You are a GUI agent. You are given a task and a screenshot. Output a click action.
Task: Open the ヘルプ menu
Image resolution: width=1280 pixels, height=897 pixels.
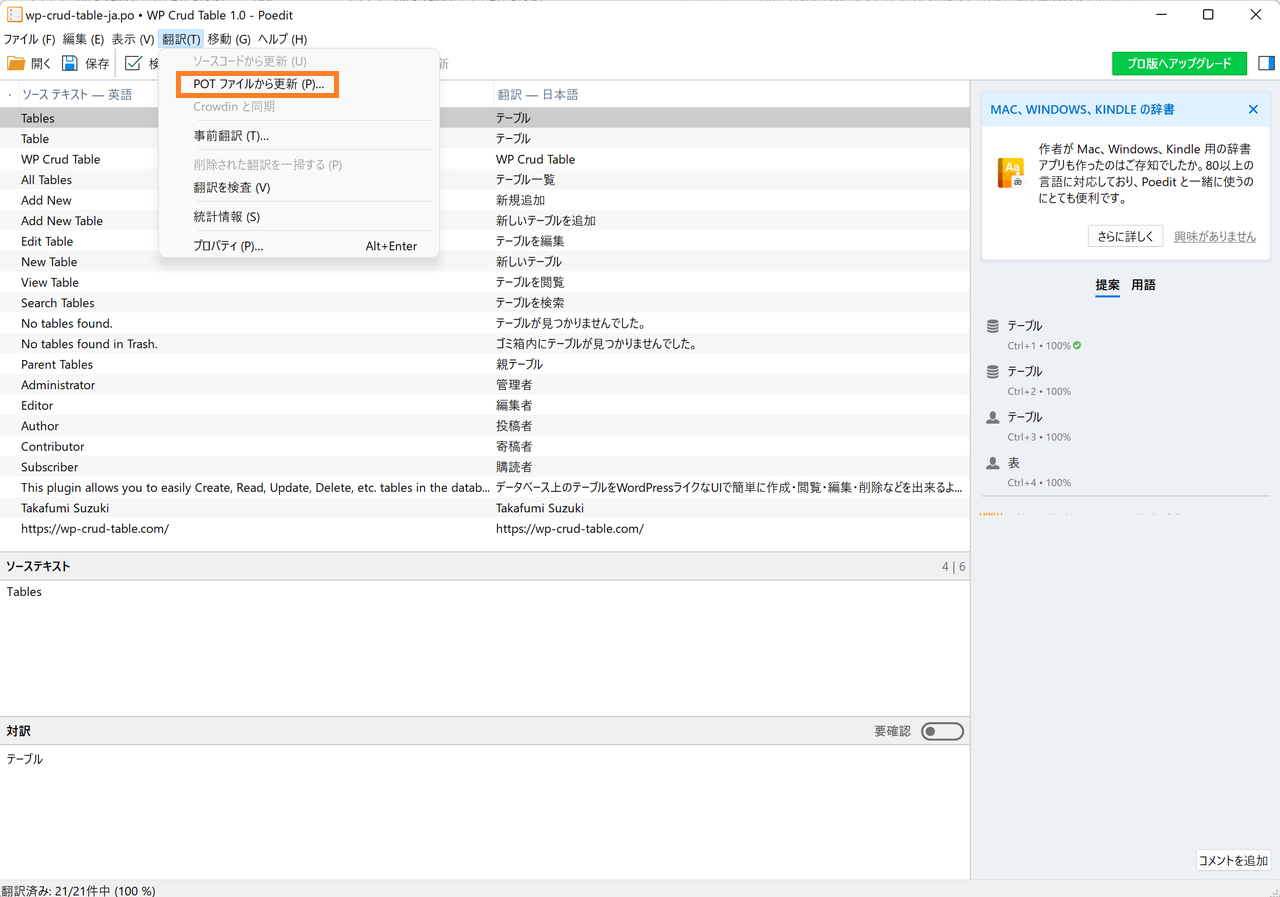(x=282, y=39)
